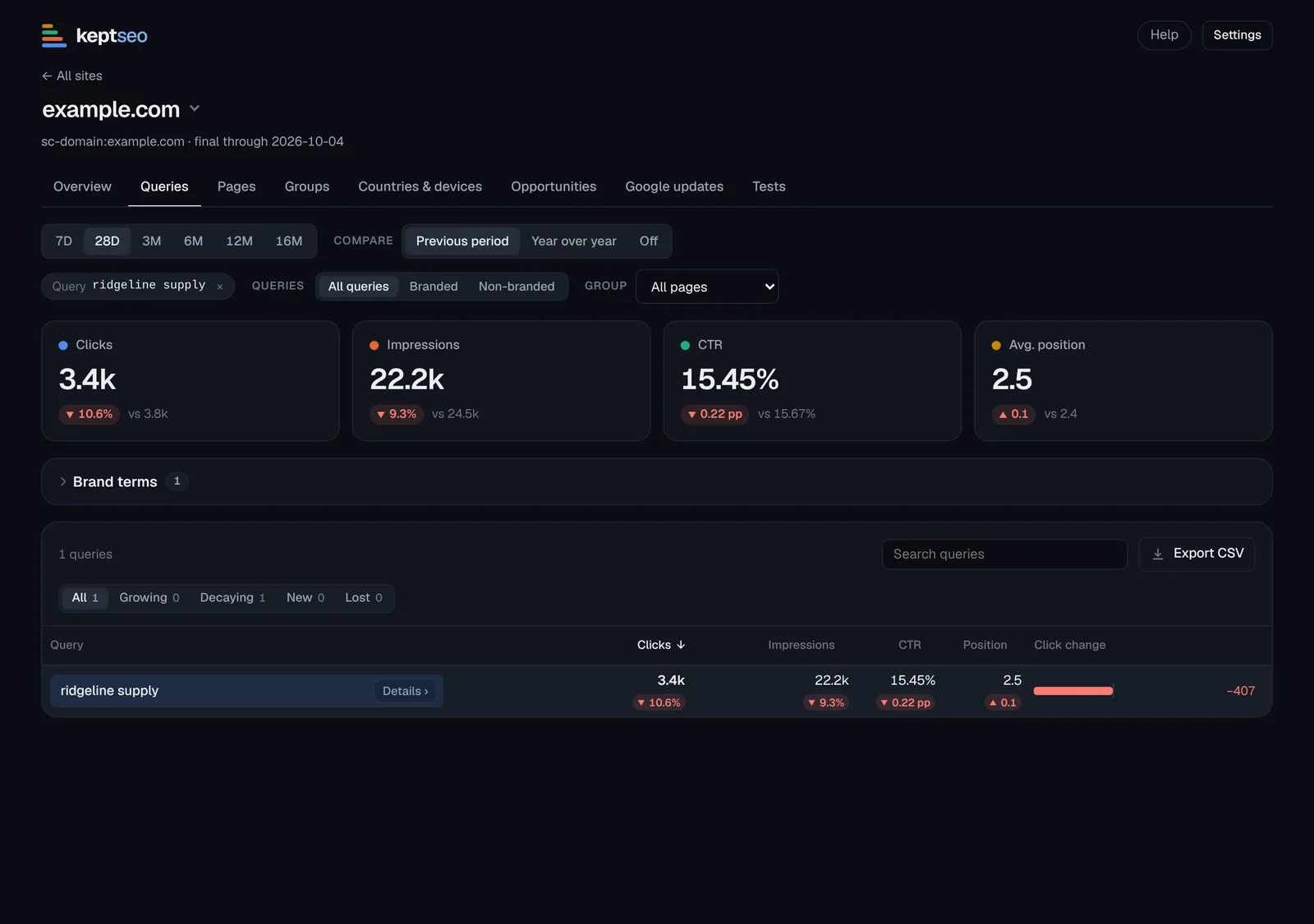Compare Year over year
The image size is (1314, 924).
point(574,241)
